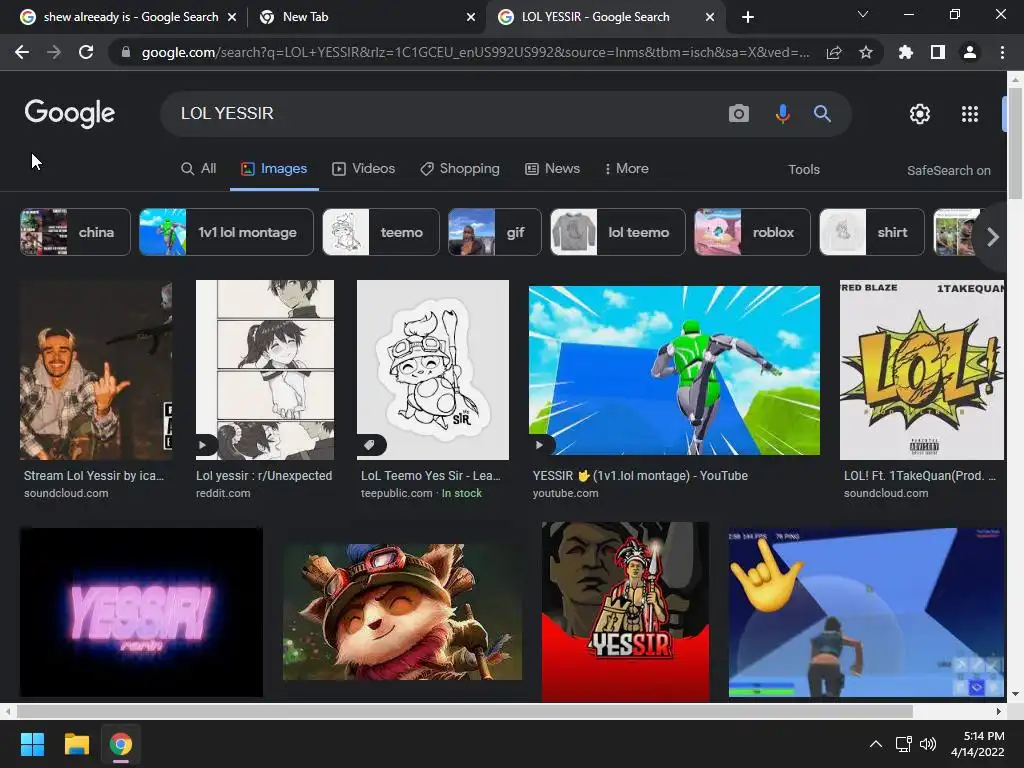This screenshot has width=1024, height=768.
Task: Open 'Lol yessir : r/Unexpected' link
Action: [x=264, y=476]
